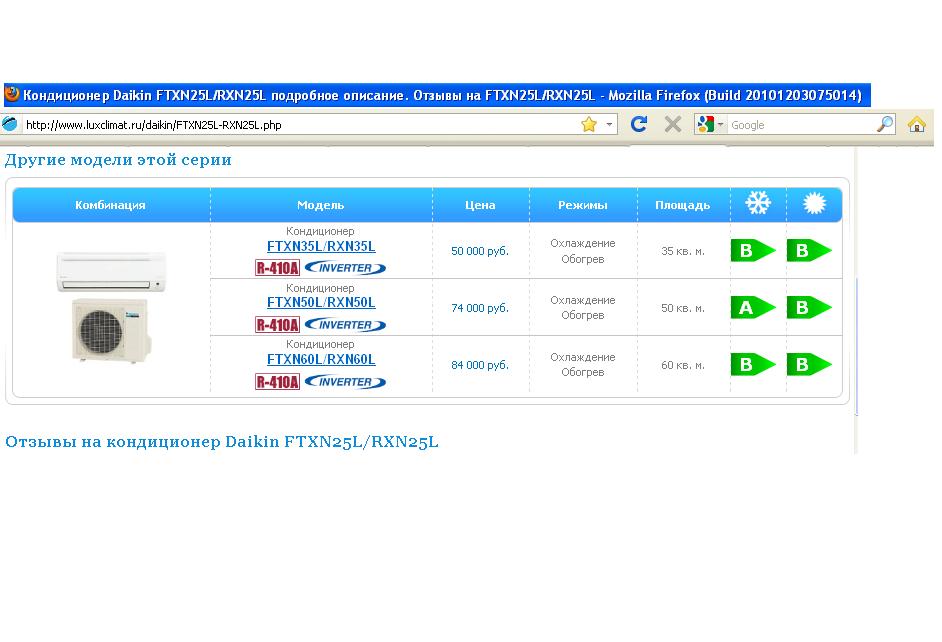Click the Площадь column header
This screenshot has height=642, width=942.
pyautogui.click(x=682, y=205)
